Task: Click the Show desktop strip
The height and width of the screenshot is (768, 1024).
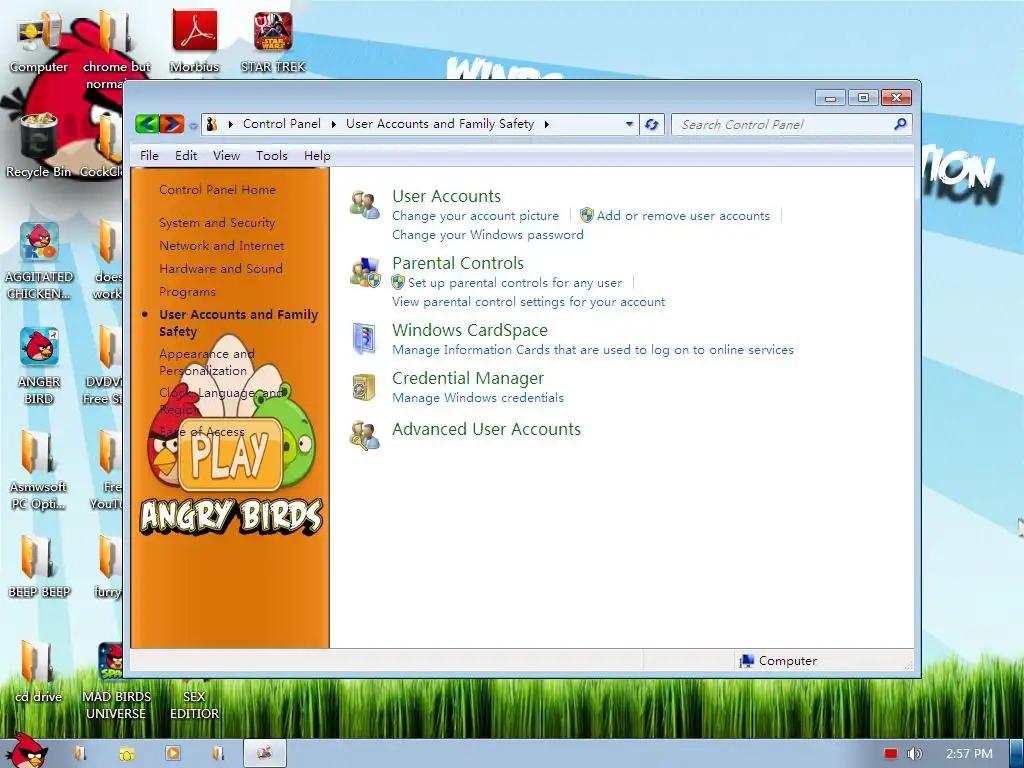Action: pyautogui.click(x=1017, y=754)
